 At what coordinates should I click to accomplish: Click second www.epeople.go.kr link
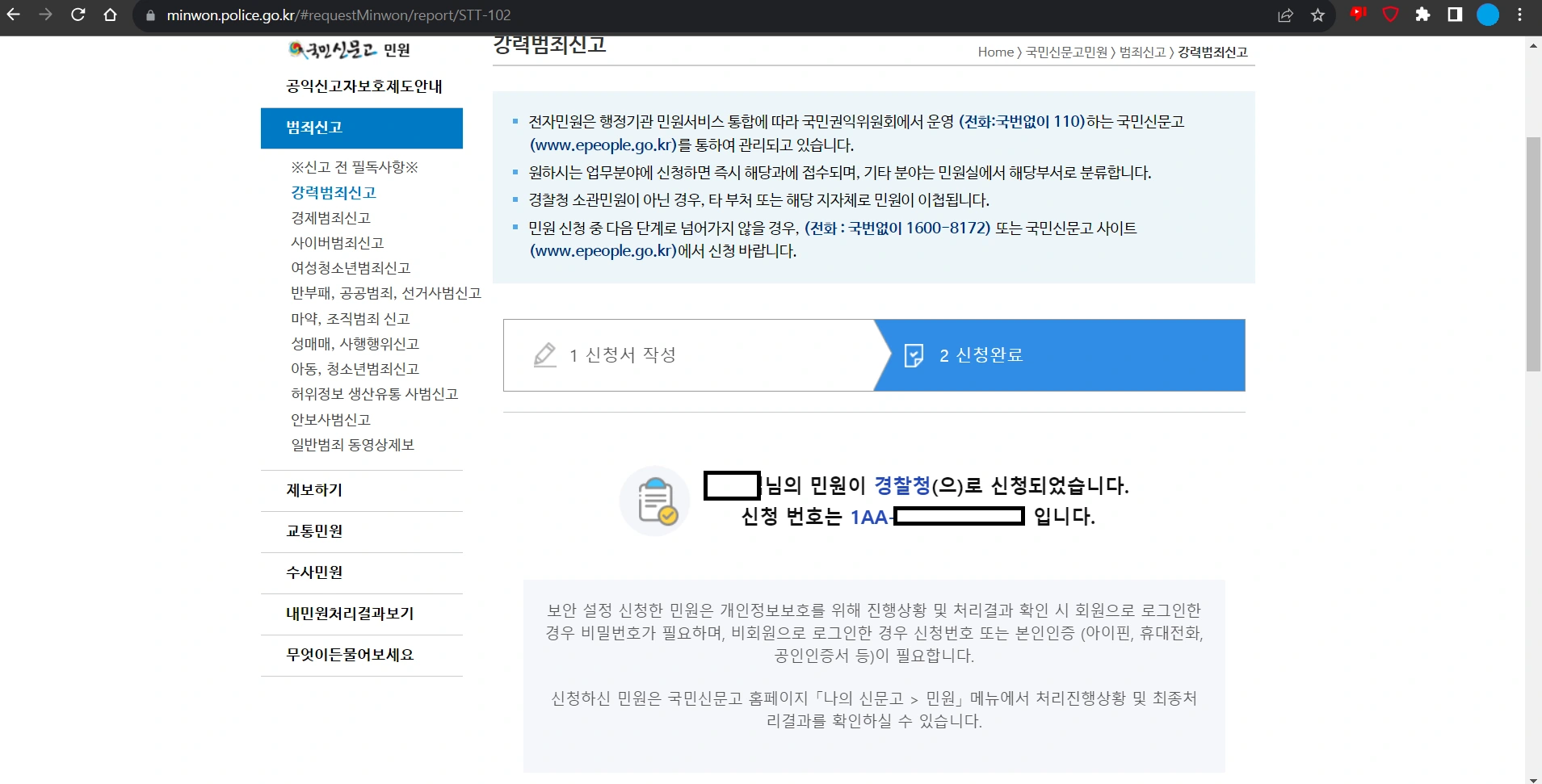603,251
